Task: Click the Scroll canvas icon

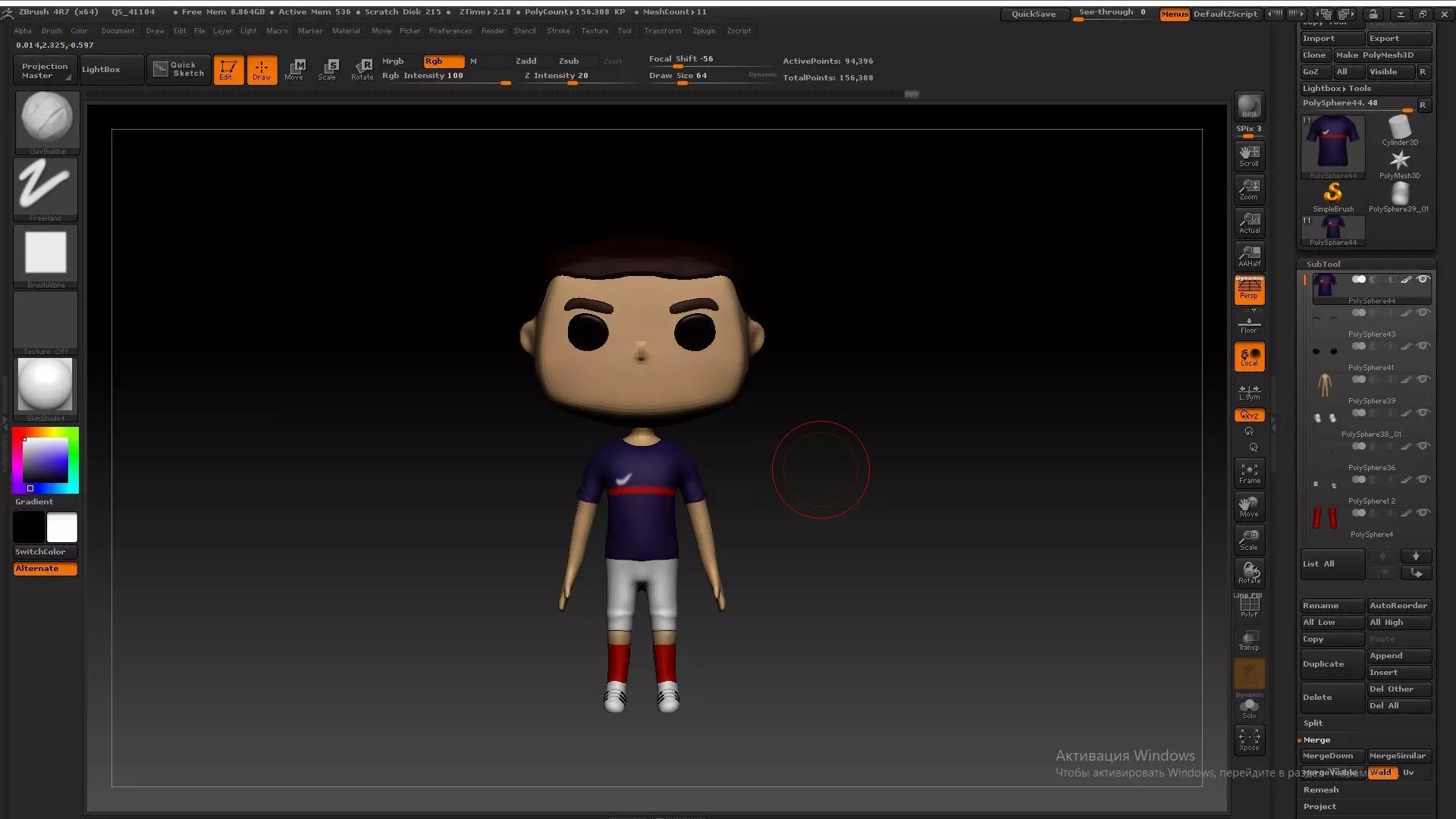Action: [1249, 155]
